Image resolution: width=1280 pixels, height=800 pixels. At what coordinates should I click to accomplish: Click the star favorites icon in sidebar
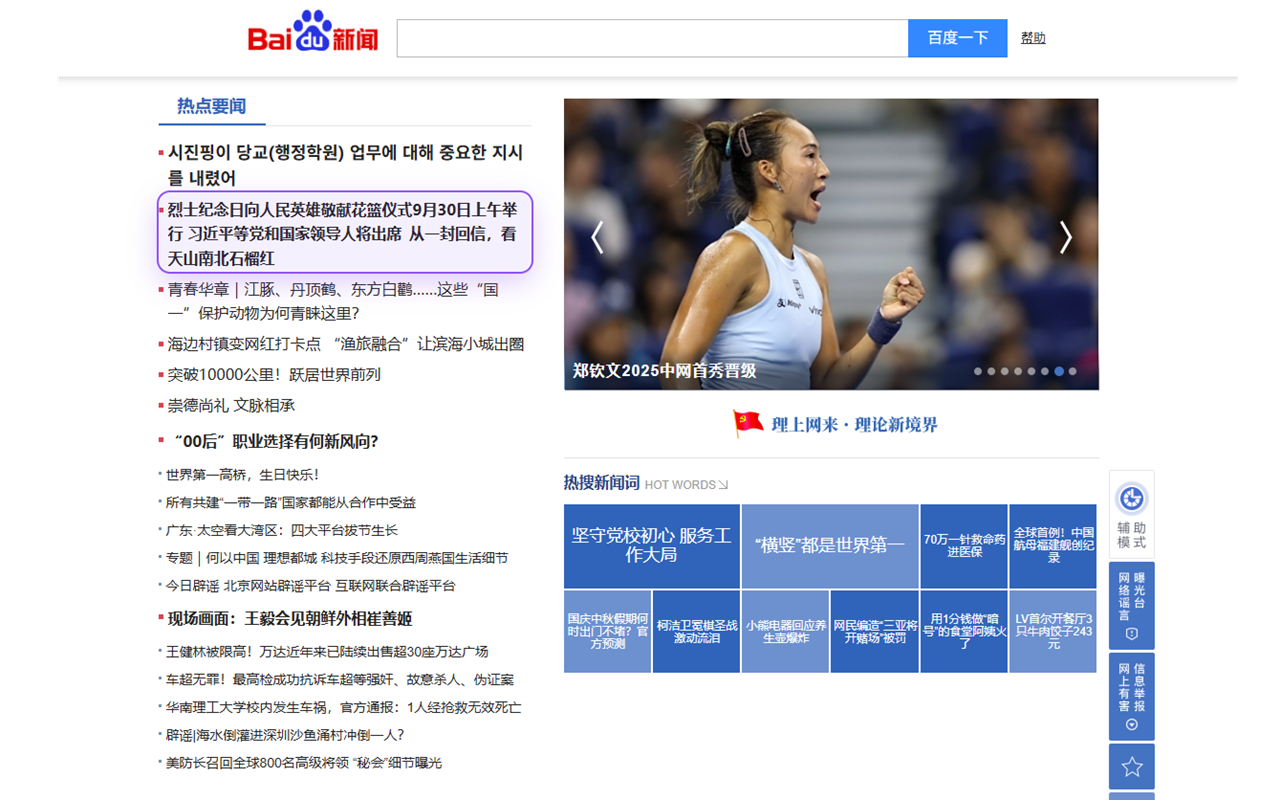(1131, 766)
